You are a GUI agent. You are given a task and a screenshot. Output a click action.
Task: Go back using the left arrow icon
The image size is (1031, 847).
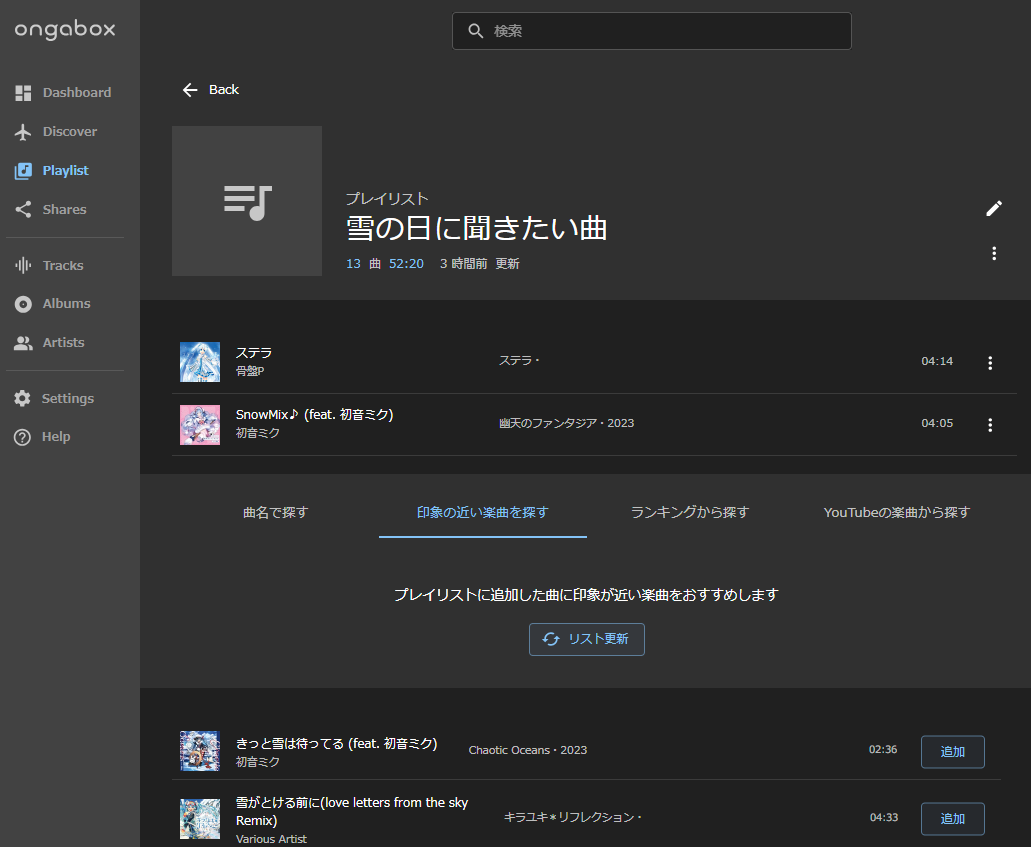[x=190, y=89]
